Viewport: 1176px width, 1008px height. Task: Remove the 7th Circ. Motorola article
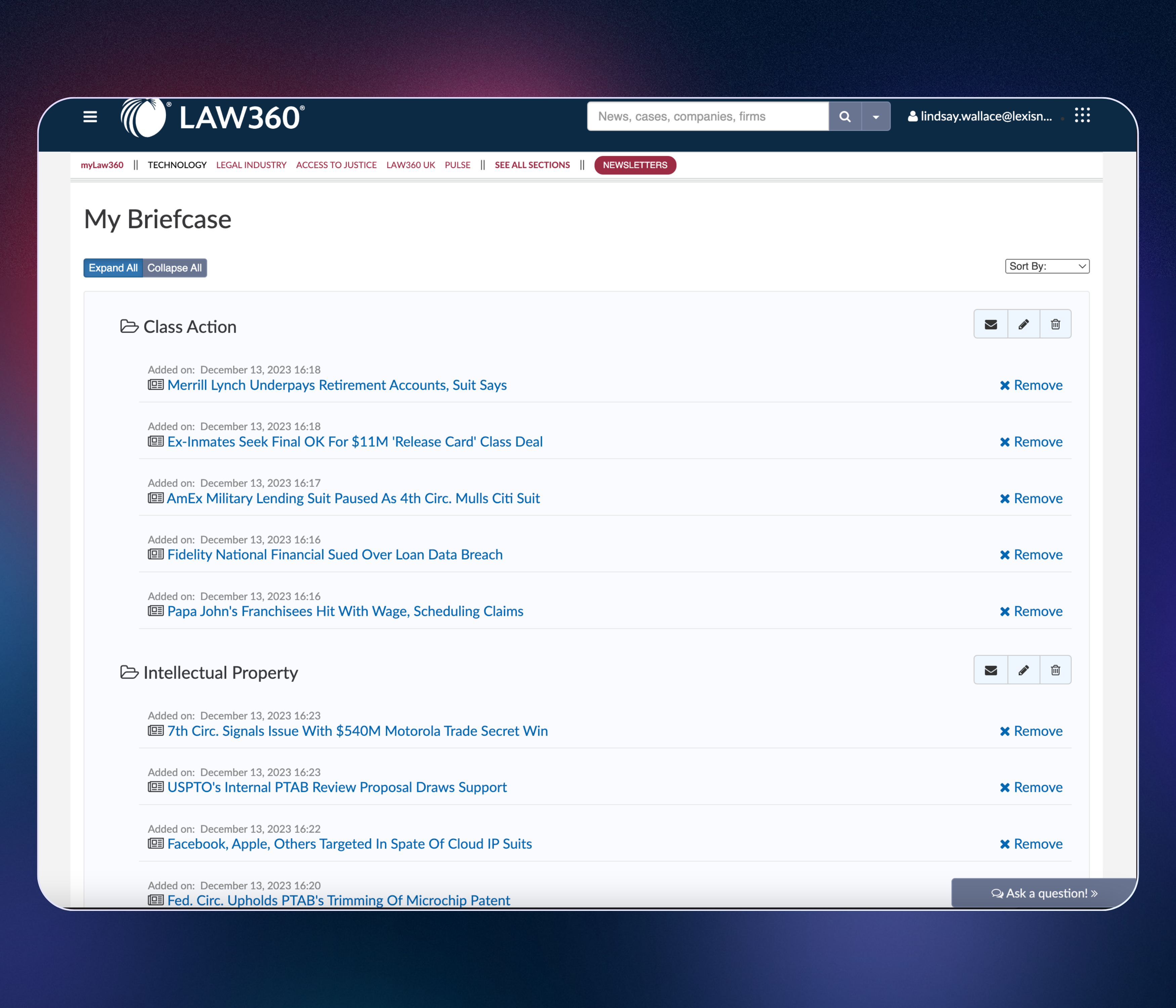[x=1031, y=731]
